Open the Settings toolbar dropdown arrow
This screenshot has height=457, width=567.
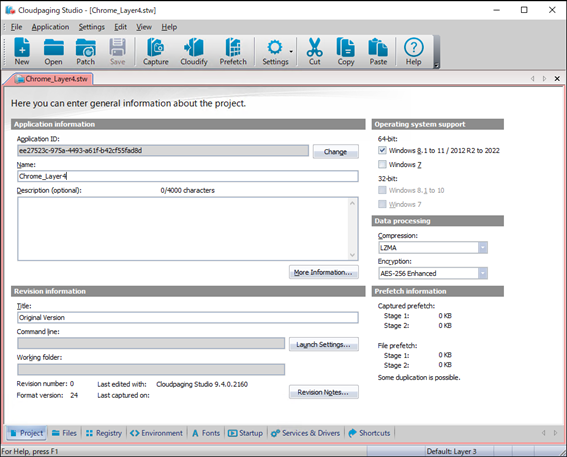pyautogui.click(x=291, y=52)
